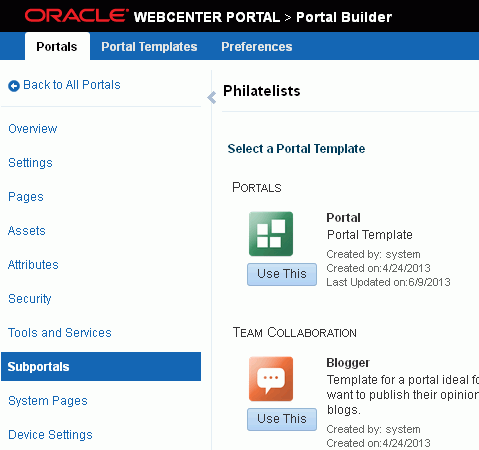Open the Overview page

coord(33,129)
